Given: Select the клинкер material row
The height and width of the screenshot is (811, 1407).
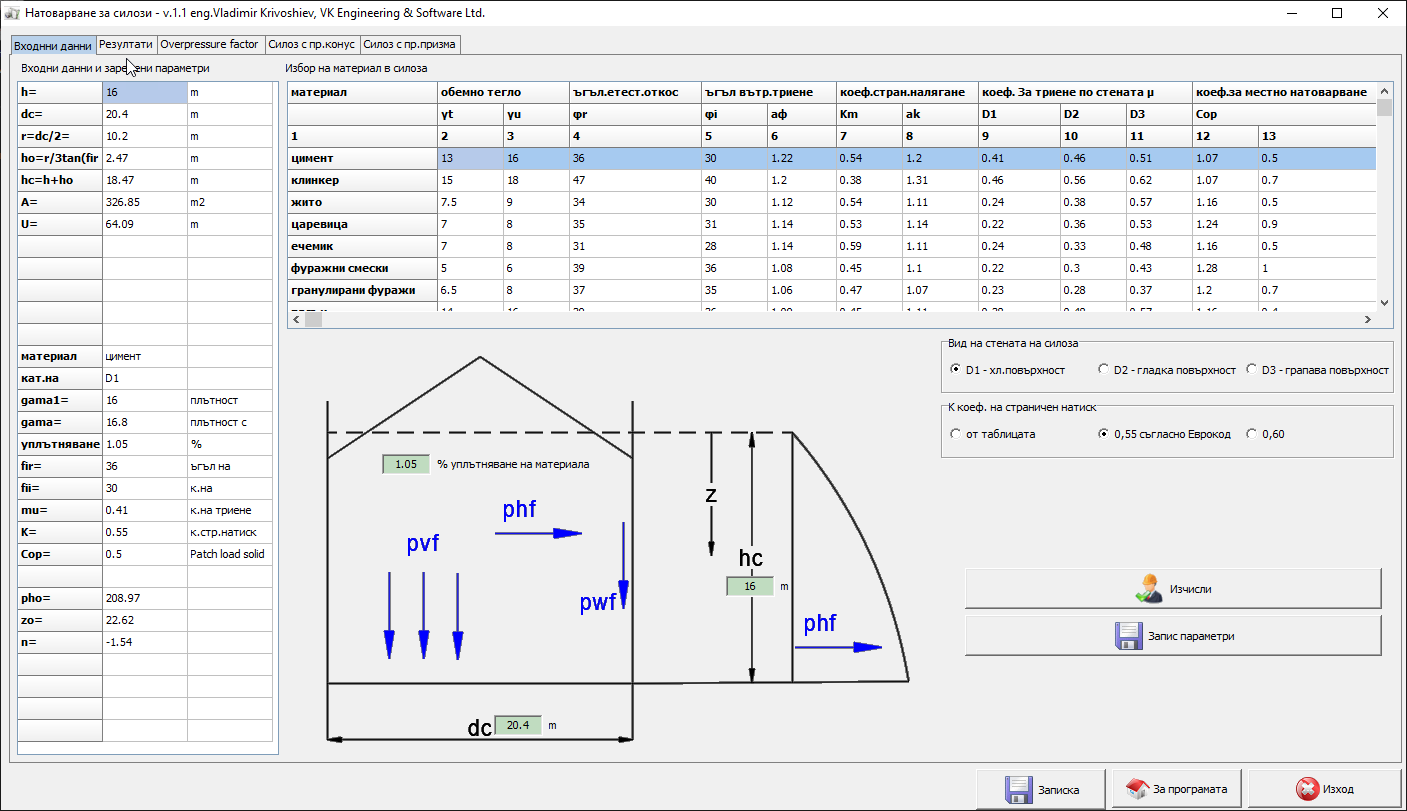Looking at the screenshot, I should [363, 181].
